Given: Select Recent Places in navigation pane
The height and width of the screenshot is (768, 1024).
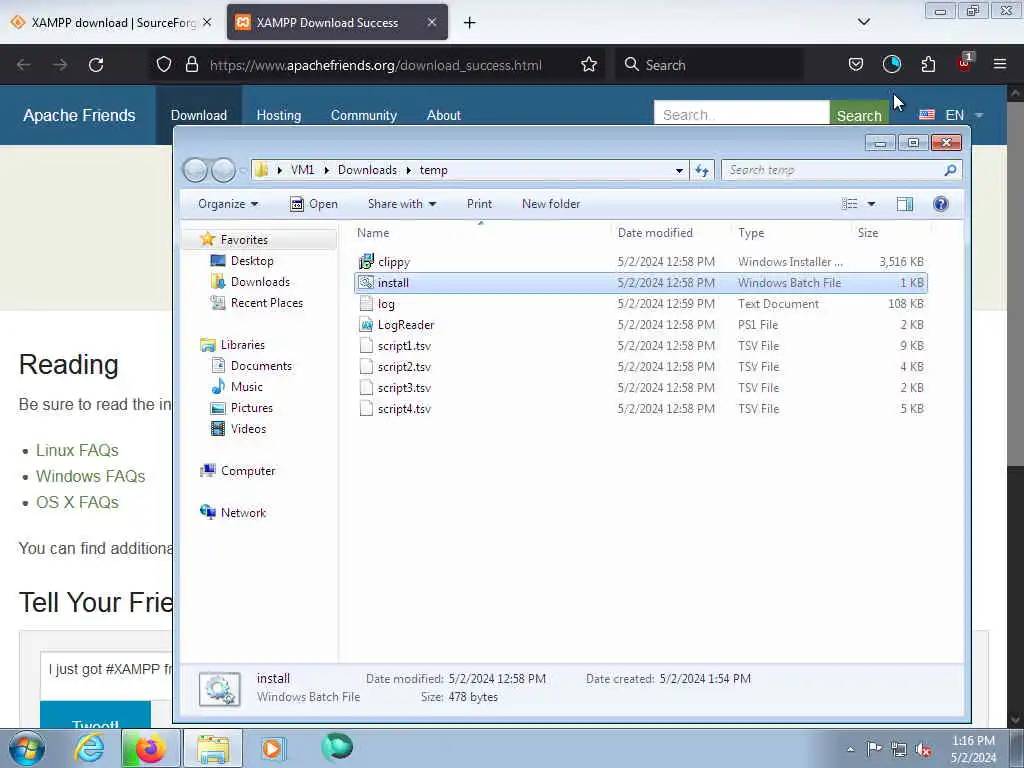Looking at the screenshot, I should click(266, 302).
